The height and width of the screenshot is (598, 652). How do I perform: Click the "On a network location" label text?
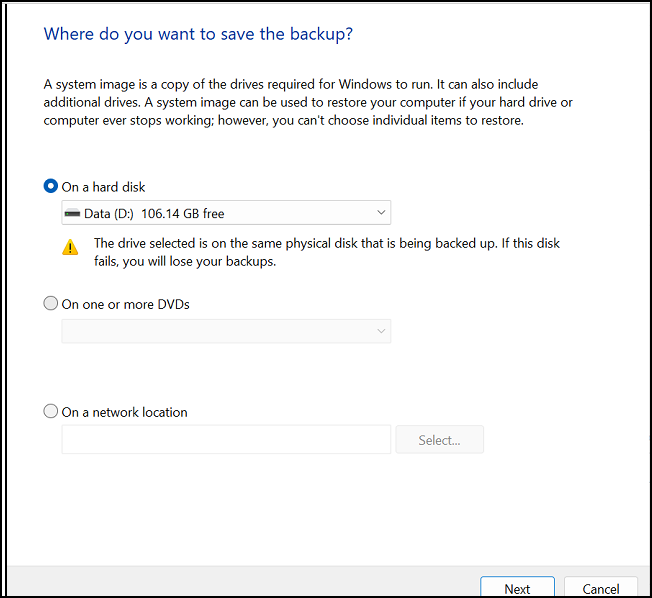click(x=125, y=412)
